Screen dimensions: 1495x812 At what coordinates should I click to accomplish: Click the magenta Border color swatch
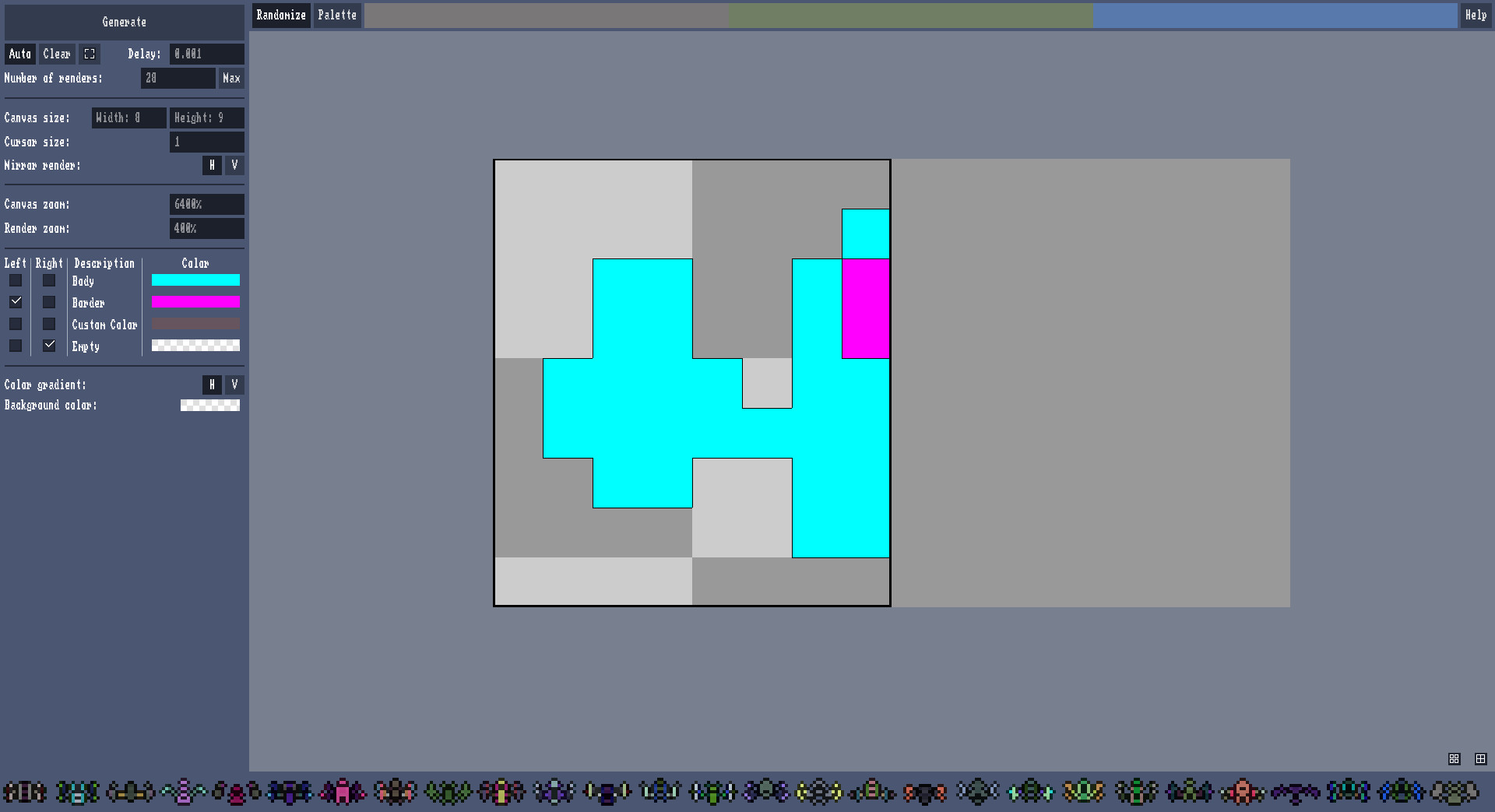(195, 302)
